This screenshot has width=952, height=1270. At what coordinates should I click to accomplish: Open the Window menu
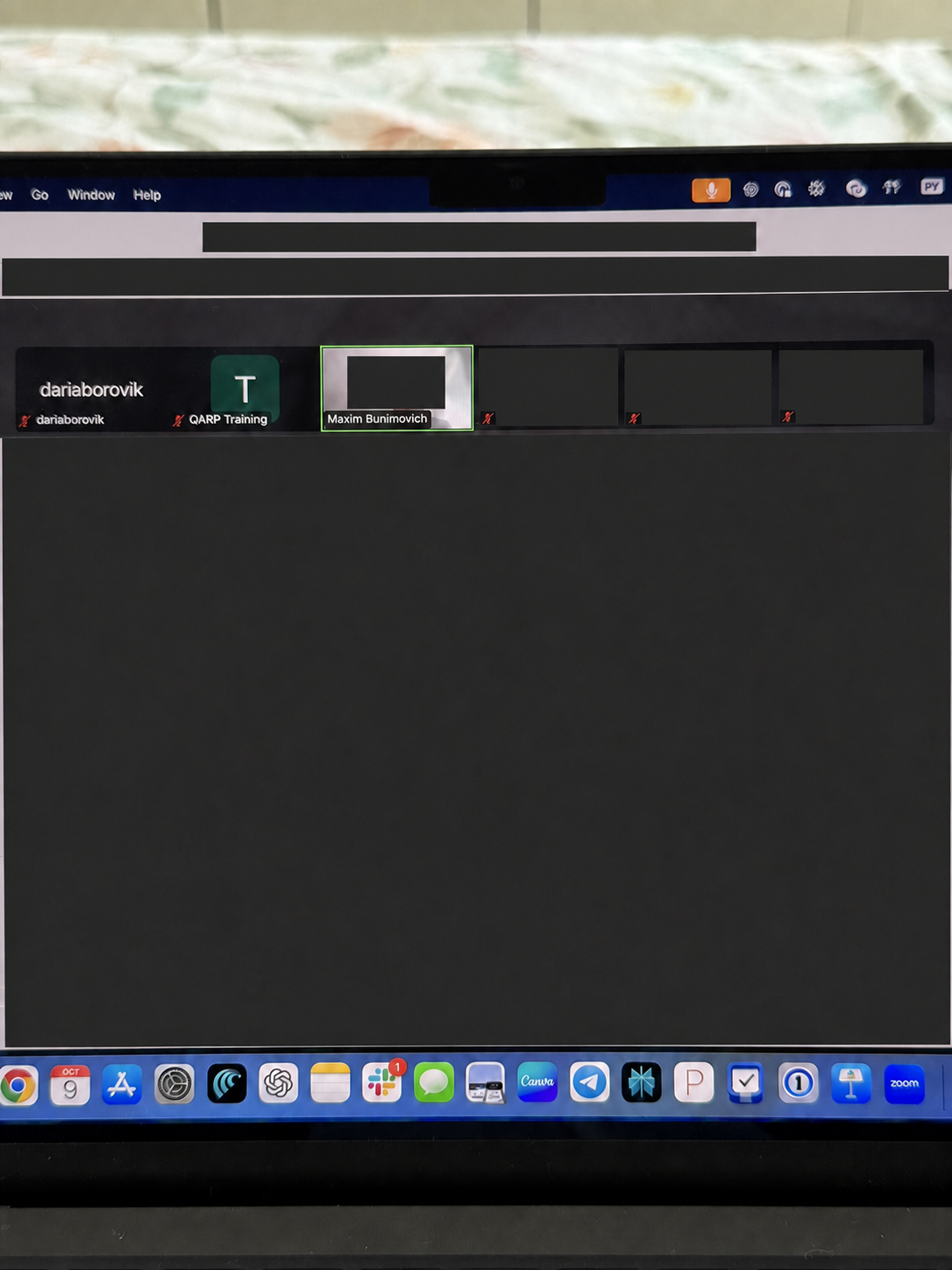(x=91, y=195)
